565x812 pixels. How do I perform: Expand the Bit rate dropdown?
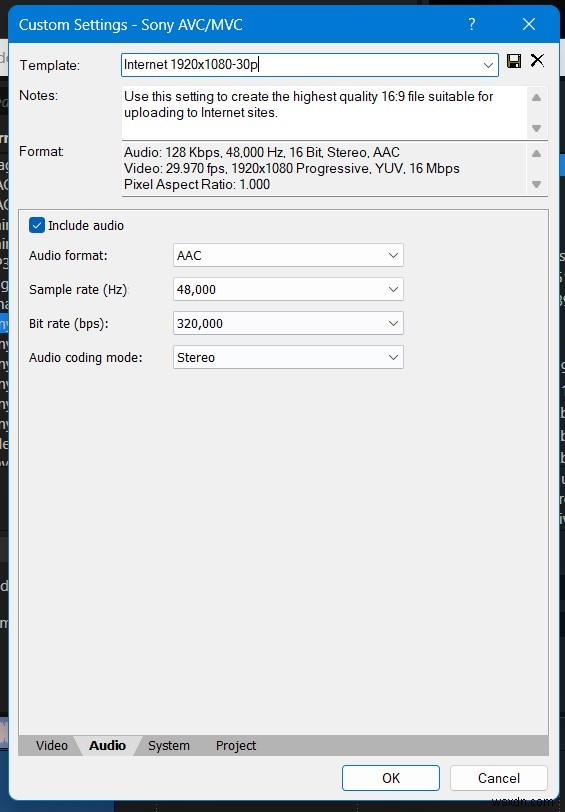pos(288,324)
